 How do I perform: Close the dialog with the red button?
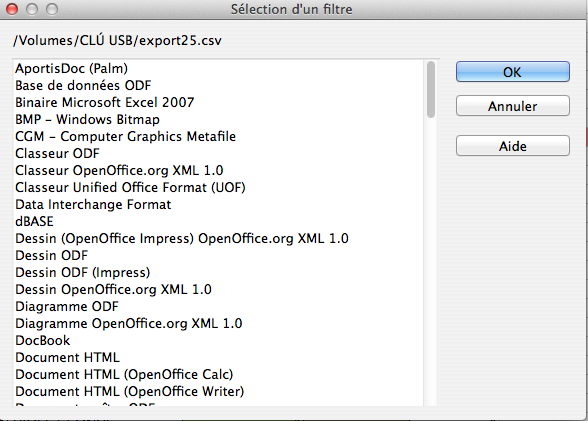[x=12, y=9]
